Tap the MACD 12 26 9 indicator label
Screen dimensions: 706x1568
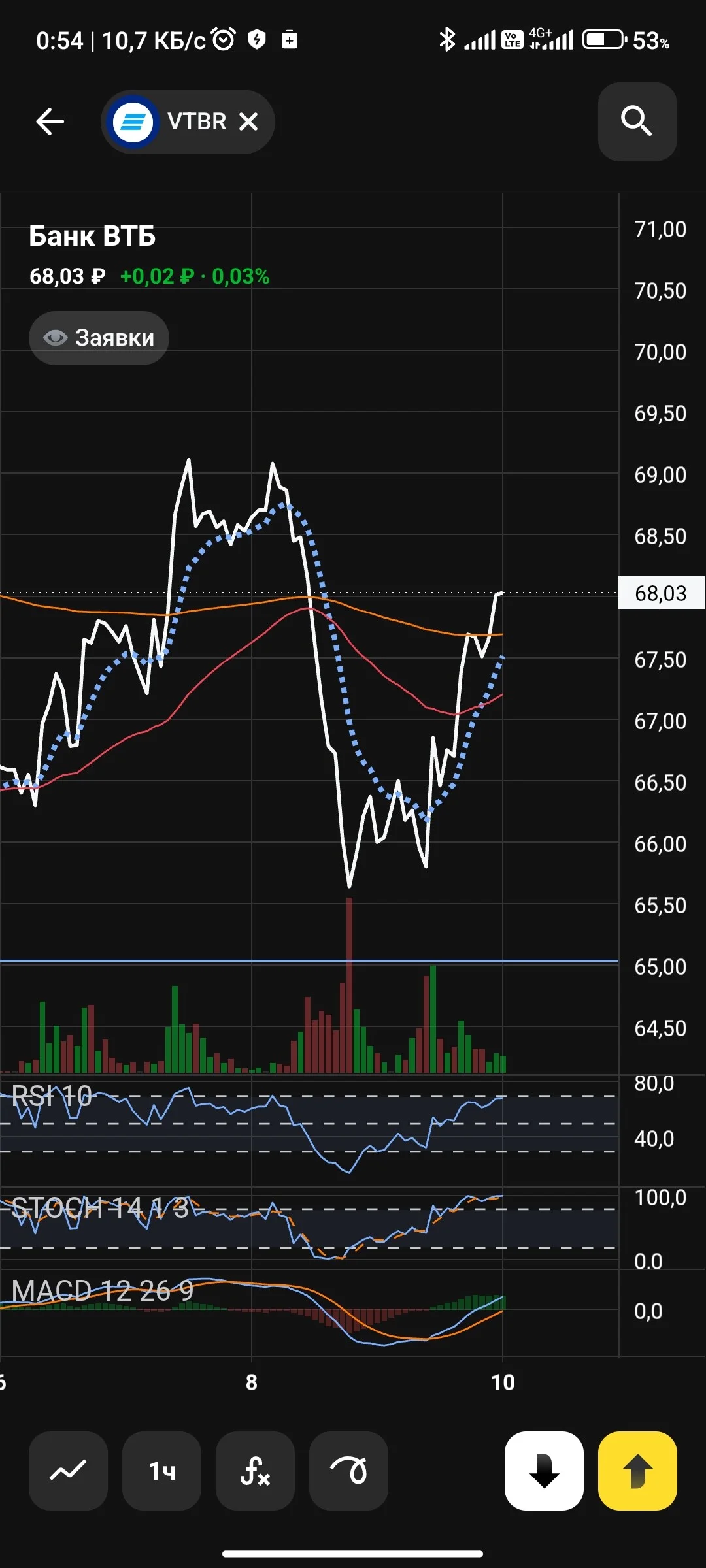point(103,1290)
